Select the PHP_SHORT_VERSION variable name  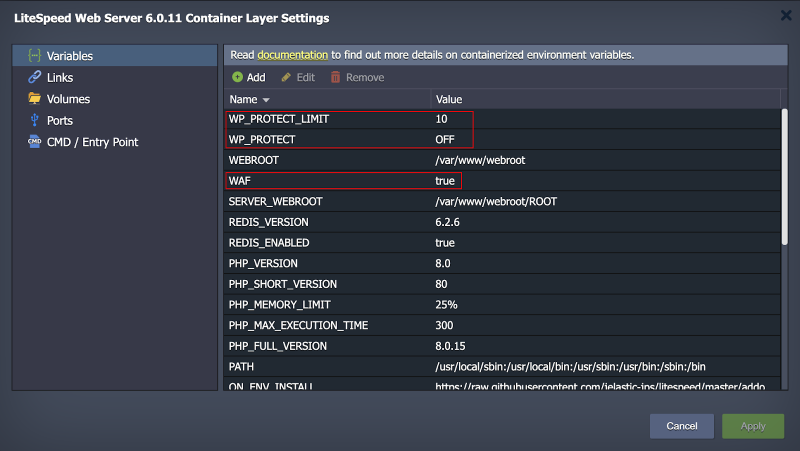(x=283, y=284)
